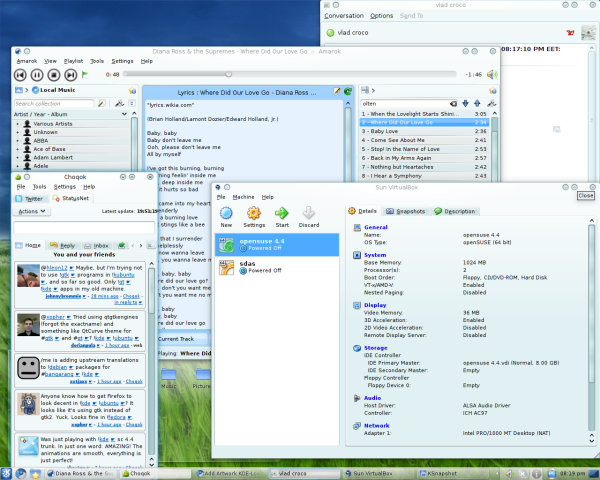Click the Search collection field in Amarok
The width and height of the screenshot is (600, 480).
[x=54, y=103]
